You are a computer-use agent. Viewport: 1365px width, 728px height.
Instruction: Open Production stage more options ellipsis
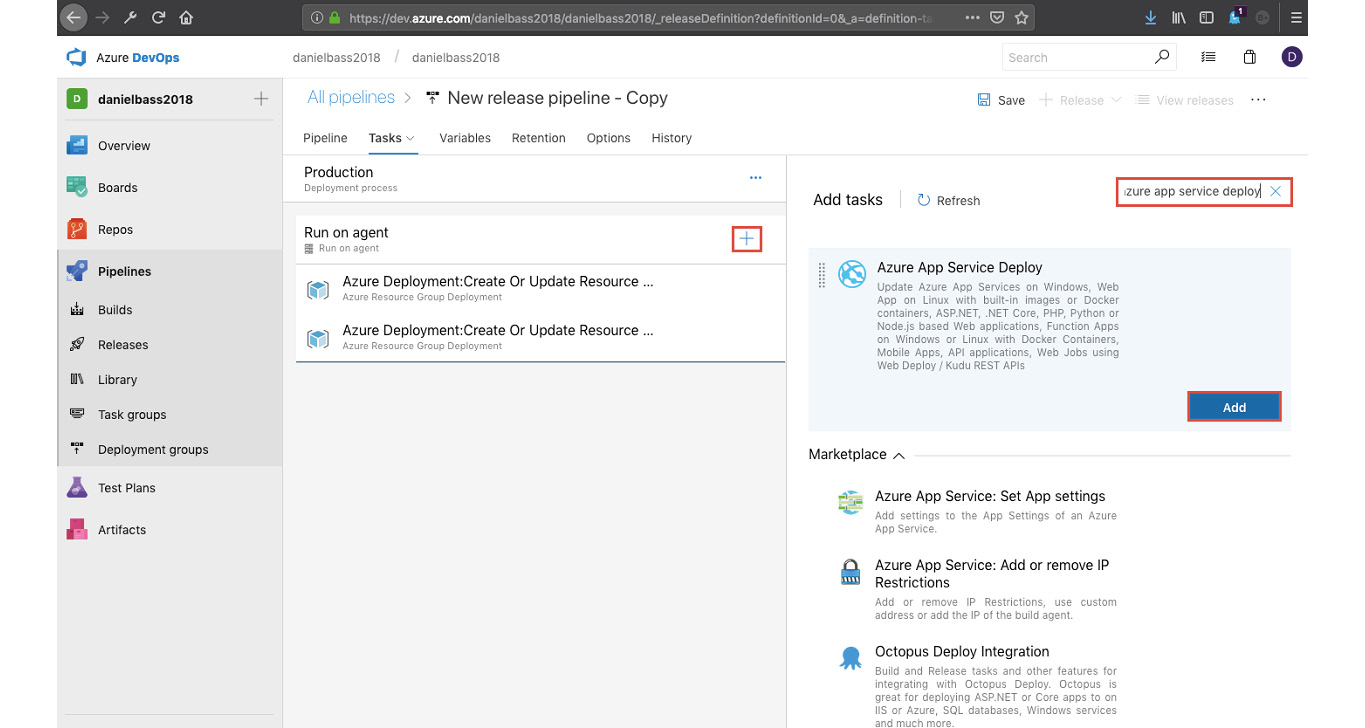[756, 178]
